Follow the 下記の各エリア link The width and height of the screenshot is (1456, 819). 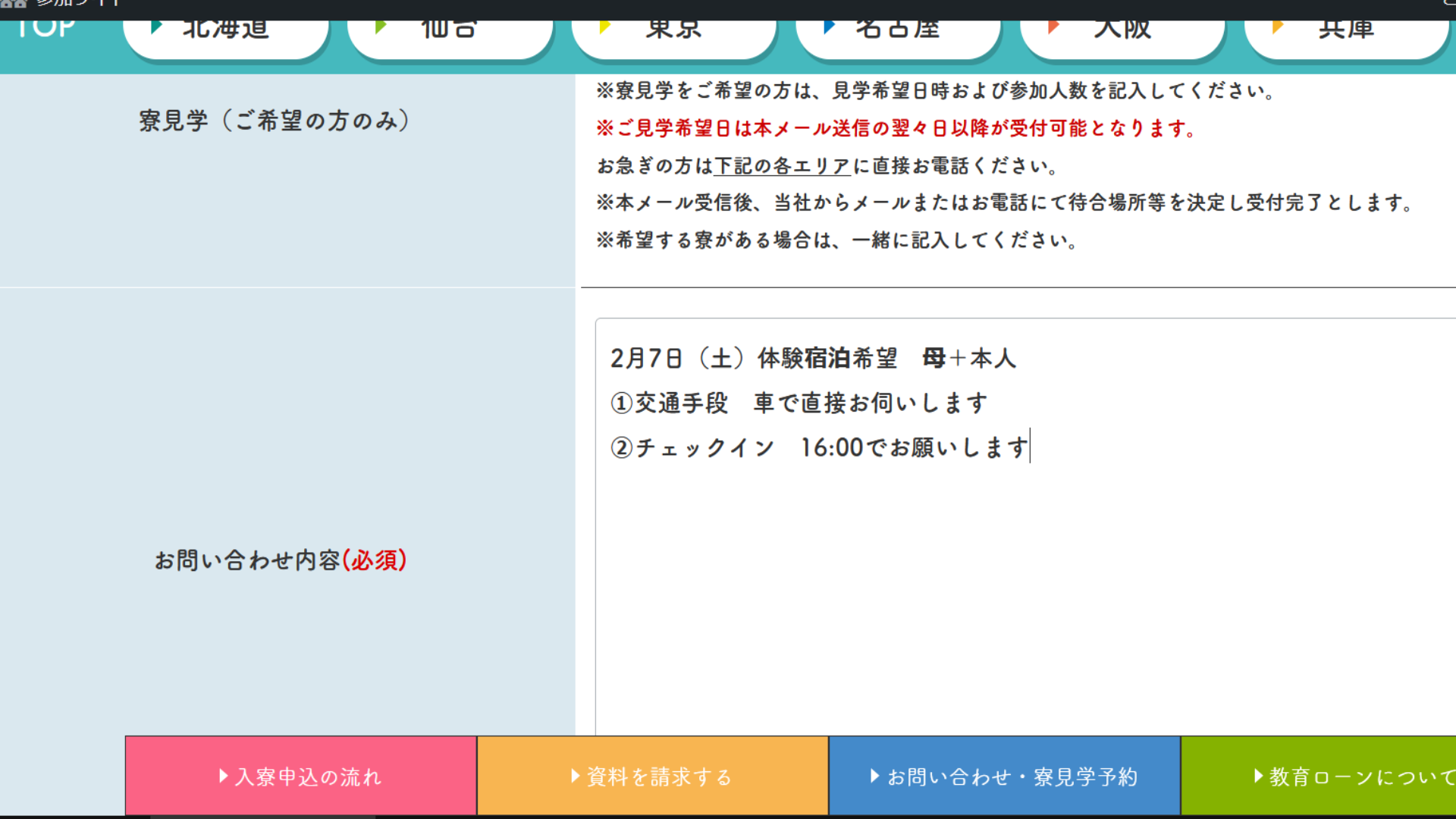click(781, 166)
